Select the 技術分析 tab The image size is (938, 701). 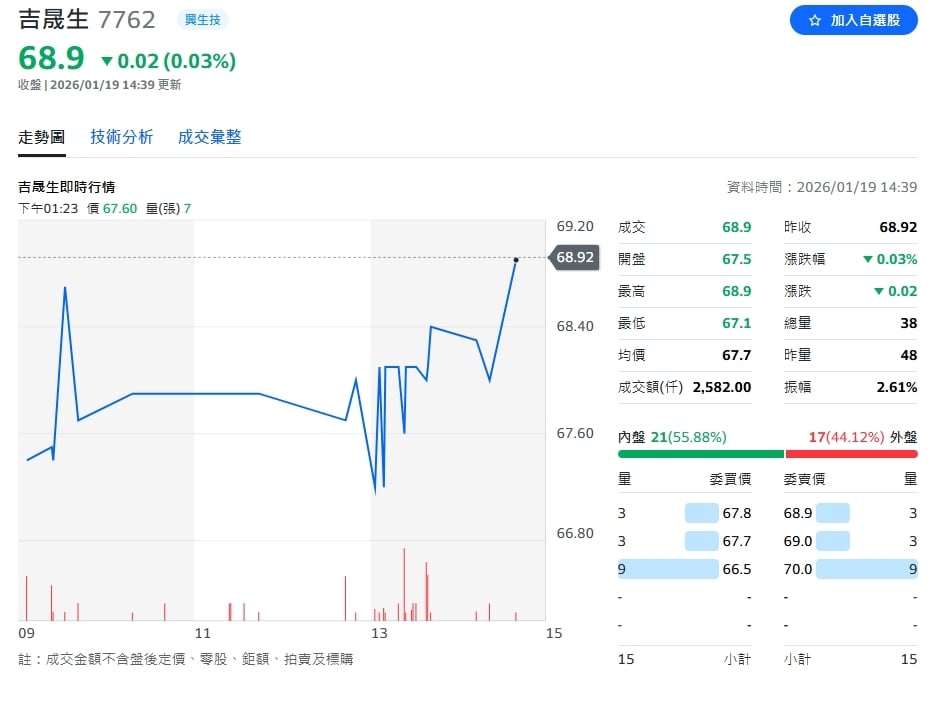tap(122, 136)
